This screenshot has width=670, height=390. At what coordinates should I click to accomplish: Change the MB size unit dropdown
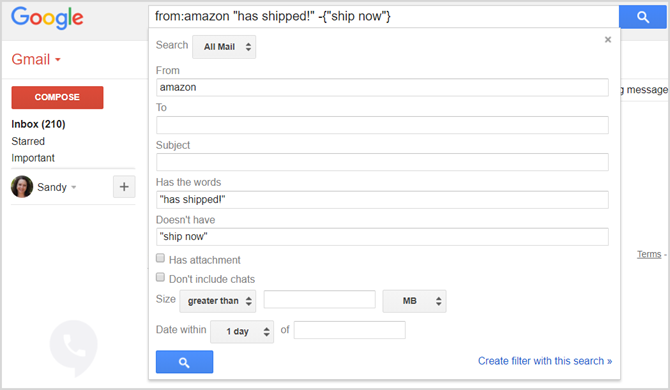click(x=414, y=301)
